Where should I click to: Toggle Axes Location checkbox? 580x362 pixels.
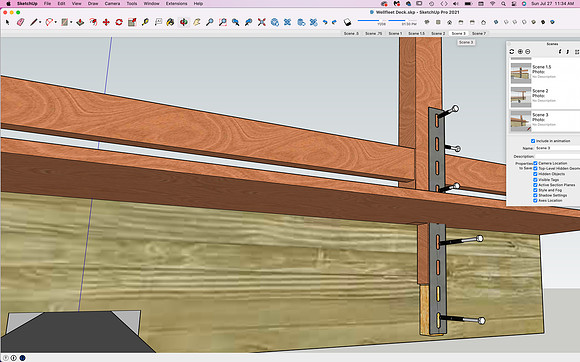[x=535, y=200]
